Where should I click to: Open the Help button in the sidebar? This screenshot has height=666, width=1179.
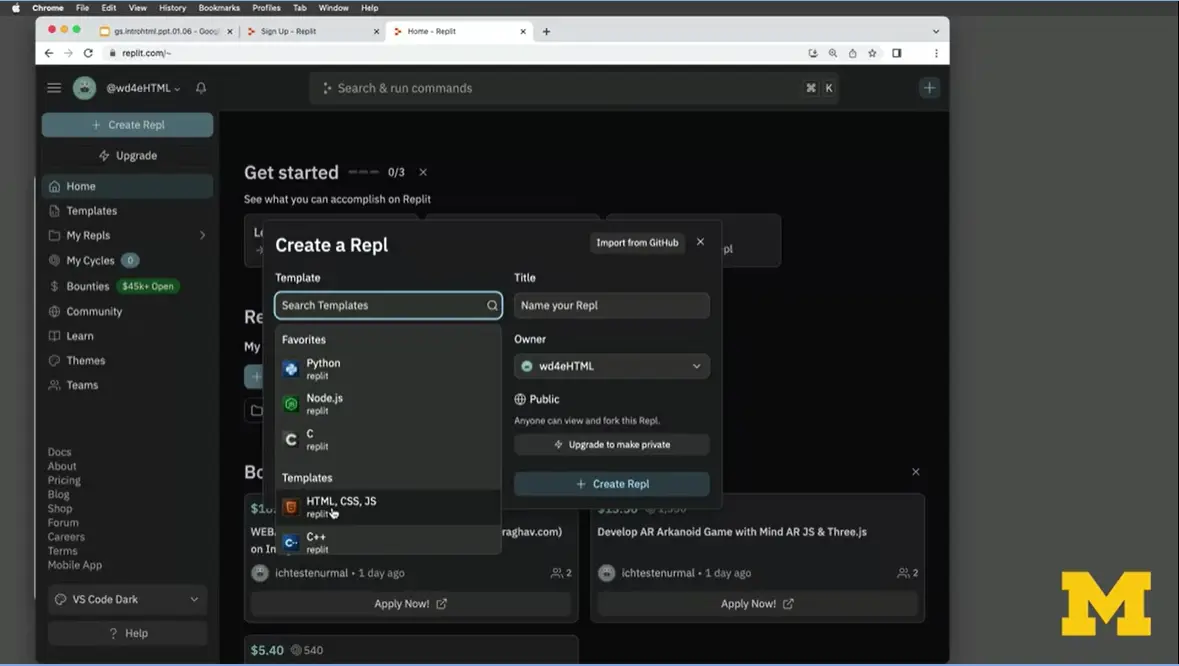(x=128, y=633)
